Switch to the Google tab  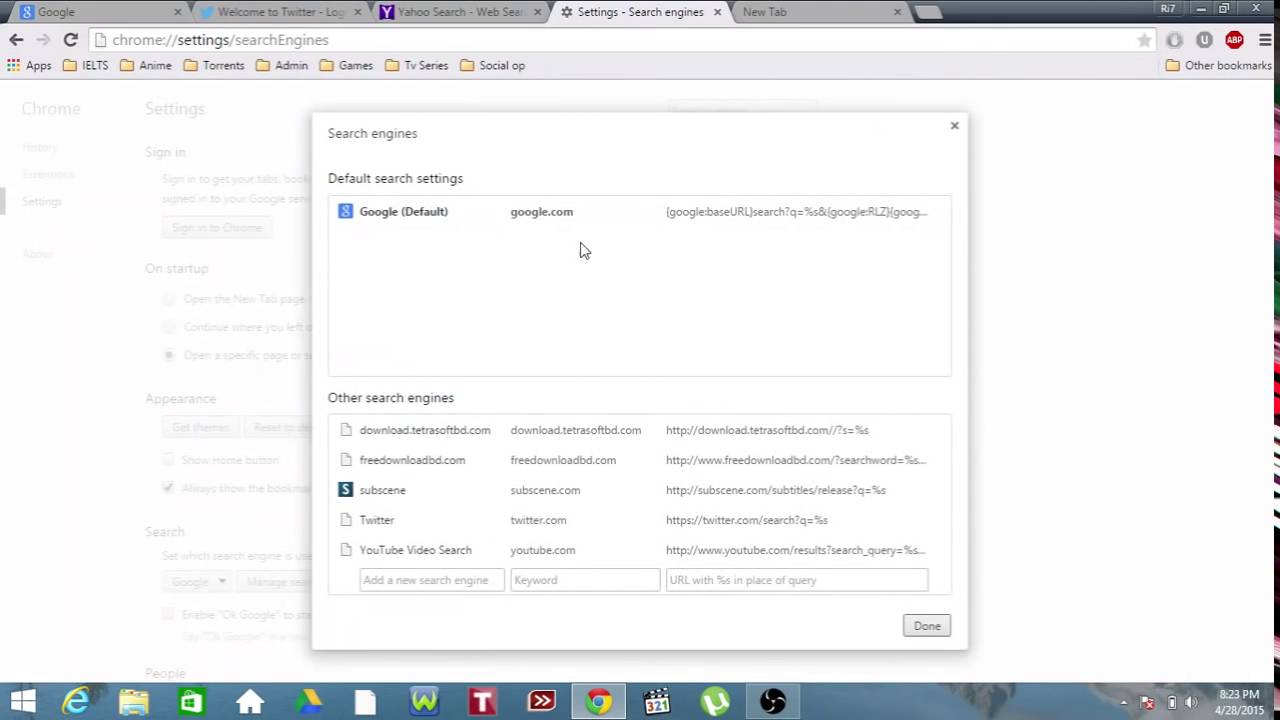click(98, 12)
